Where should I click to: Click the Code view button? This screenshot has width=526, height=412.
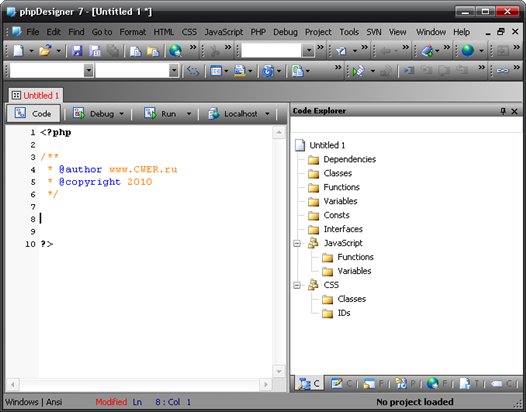33,114
